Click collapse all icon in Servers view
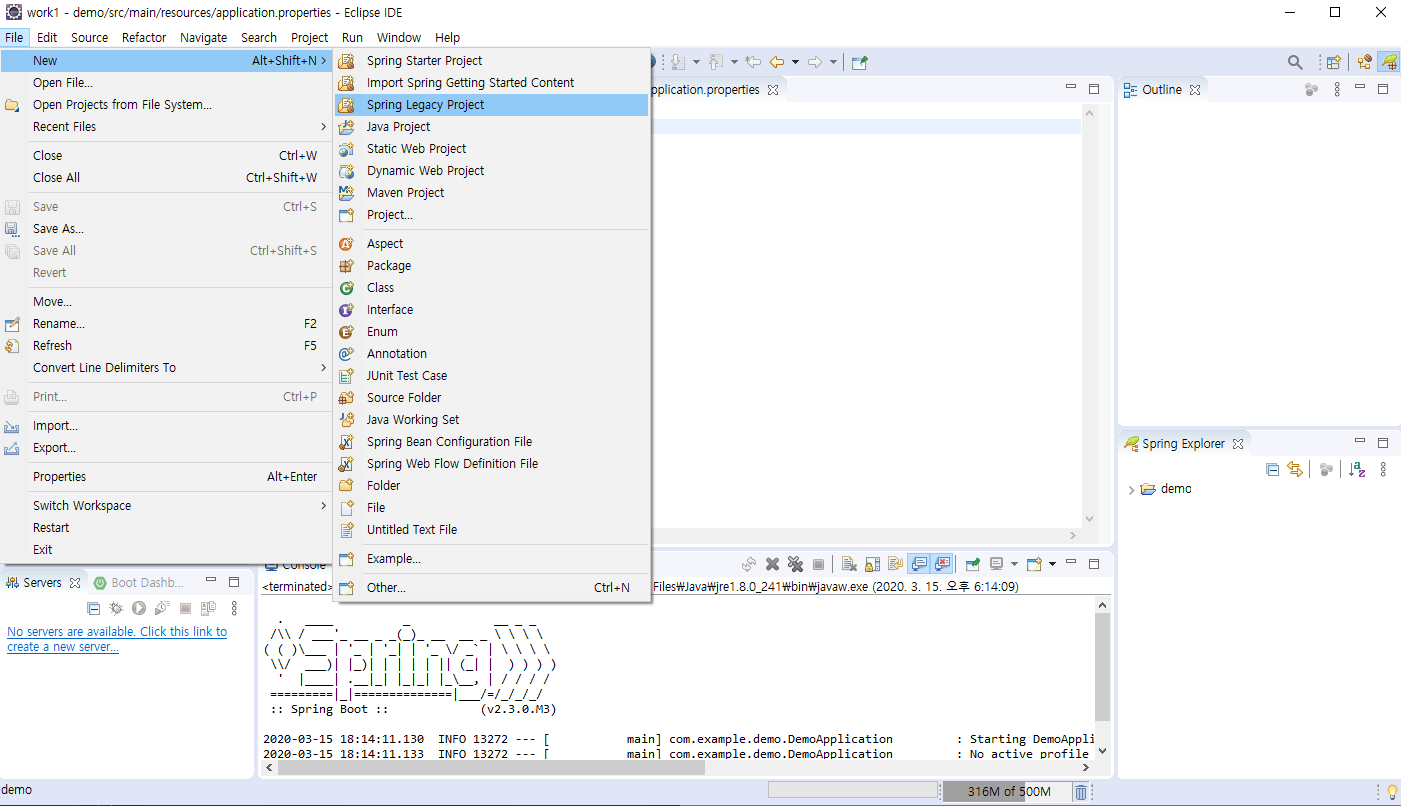 tap(93, 608)
